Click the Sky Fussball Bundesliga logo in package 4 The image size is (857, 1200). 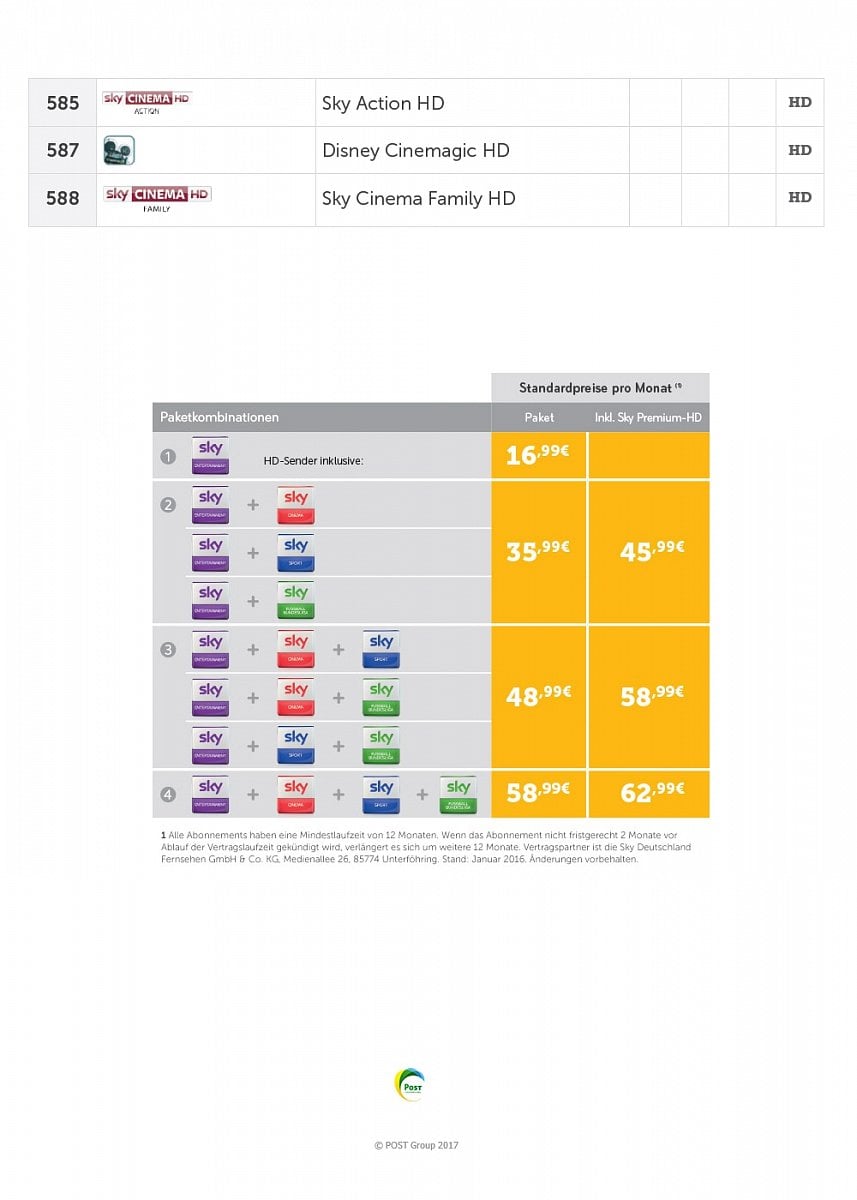tap(458, 795)
